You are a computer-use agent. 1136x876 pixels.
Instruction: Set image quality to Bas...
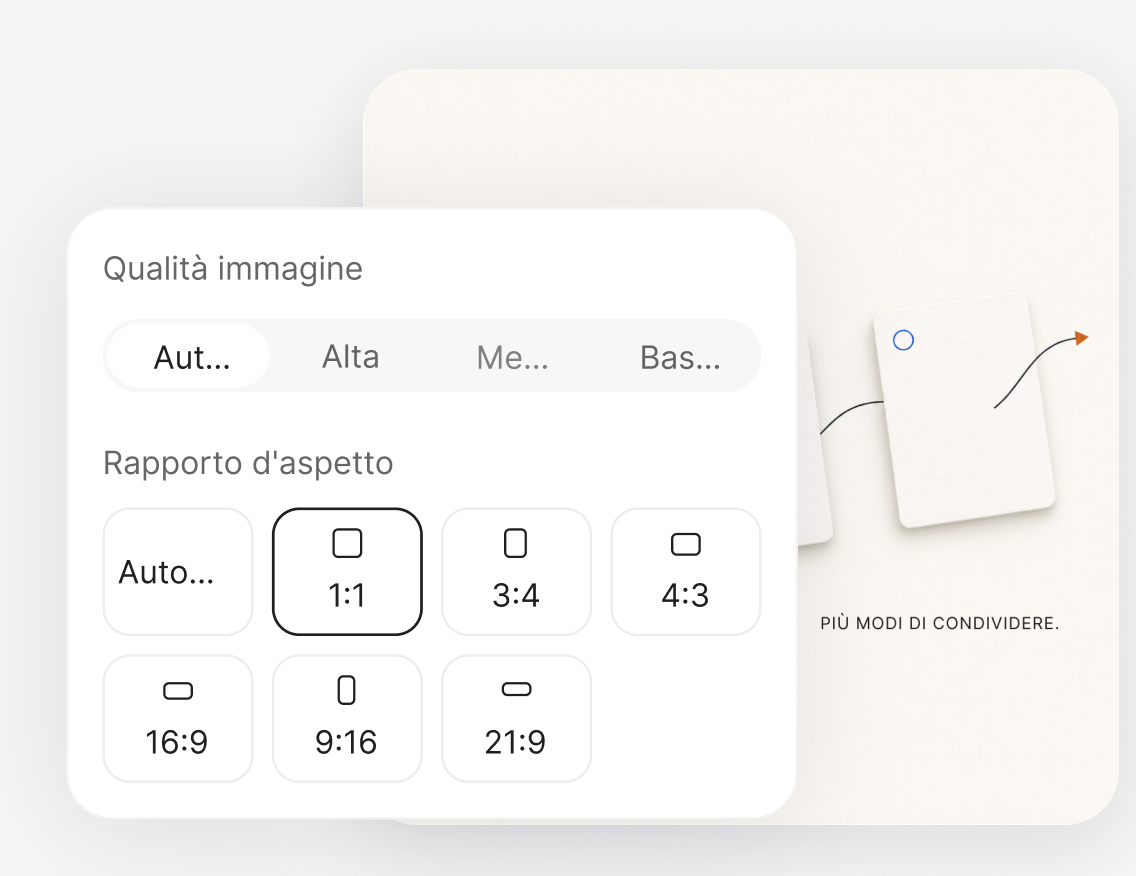(x=680, y=356)
